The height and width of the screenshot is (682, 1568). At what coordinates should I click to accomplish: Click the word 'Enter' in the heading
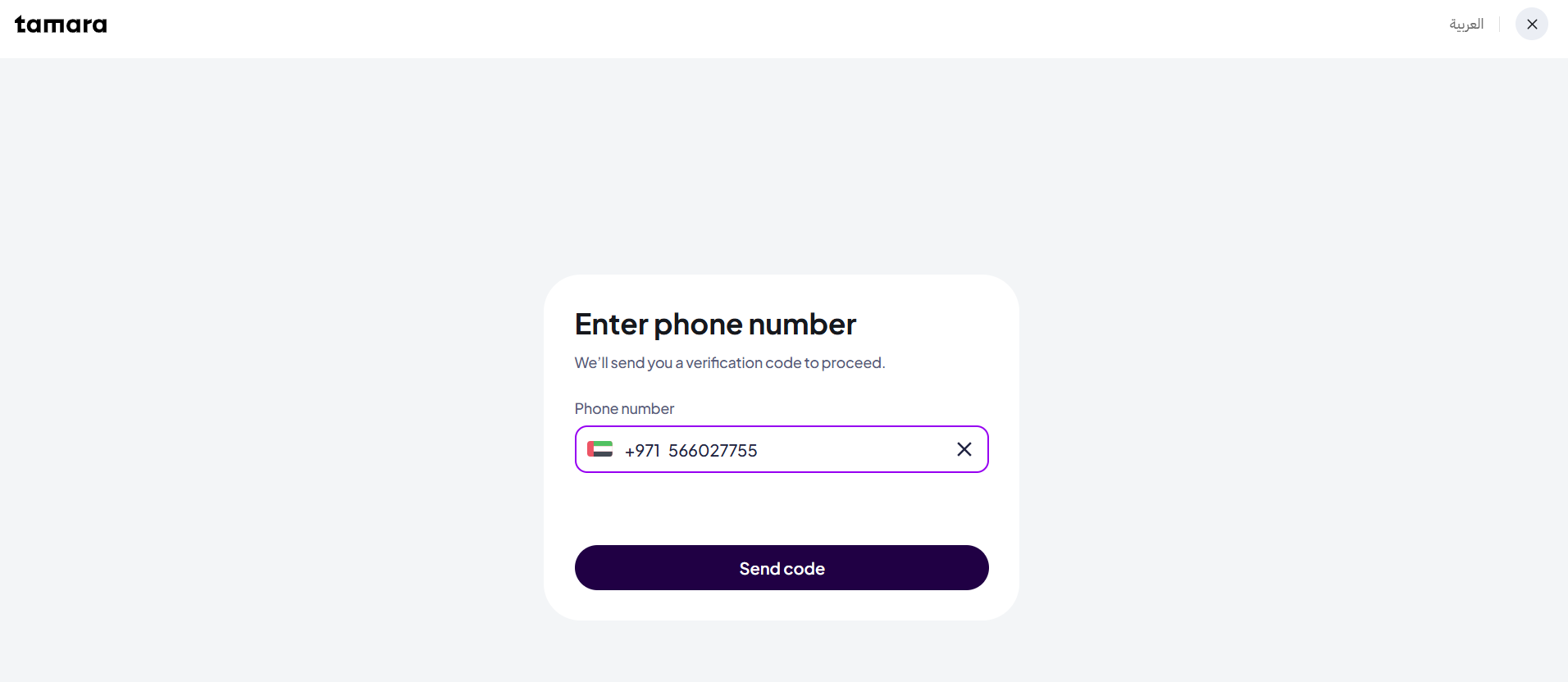pos(612,325)
